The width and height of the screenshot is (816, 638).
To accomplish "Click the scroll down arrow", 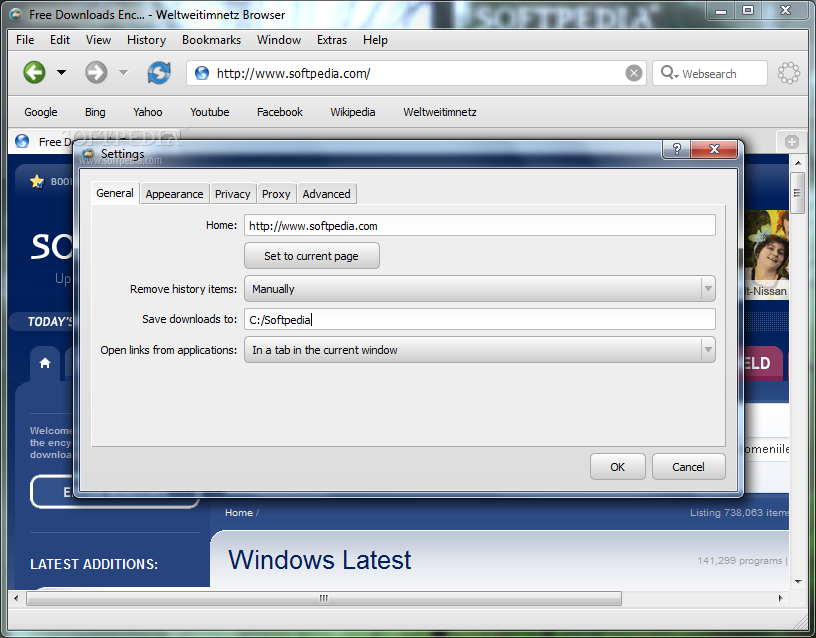I will [798, 581].
